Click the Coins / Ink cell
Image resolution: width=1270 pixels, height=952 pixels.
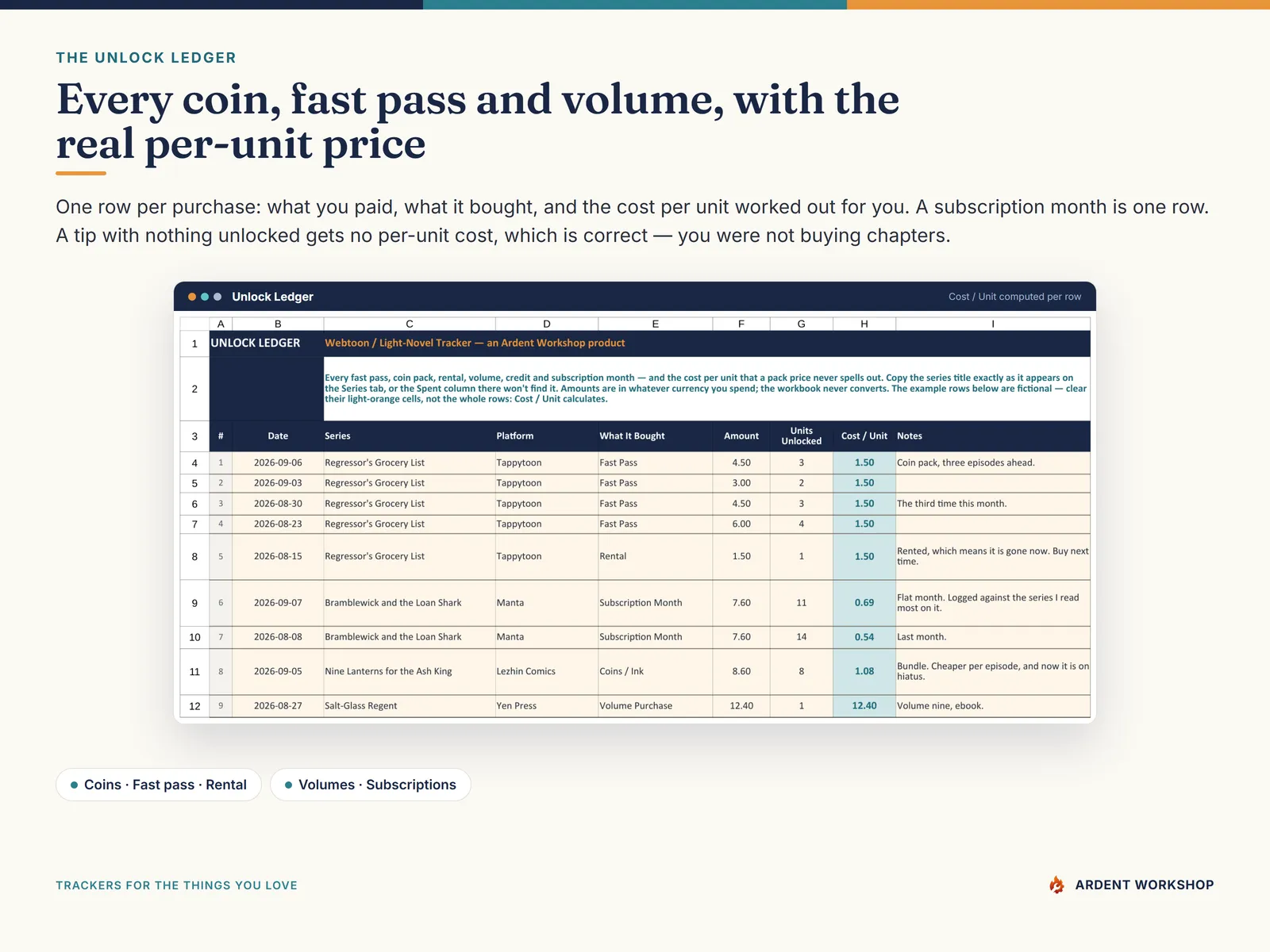(656, 671)
